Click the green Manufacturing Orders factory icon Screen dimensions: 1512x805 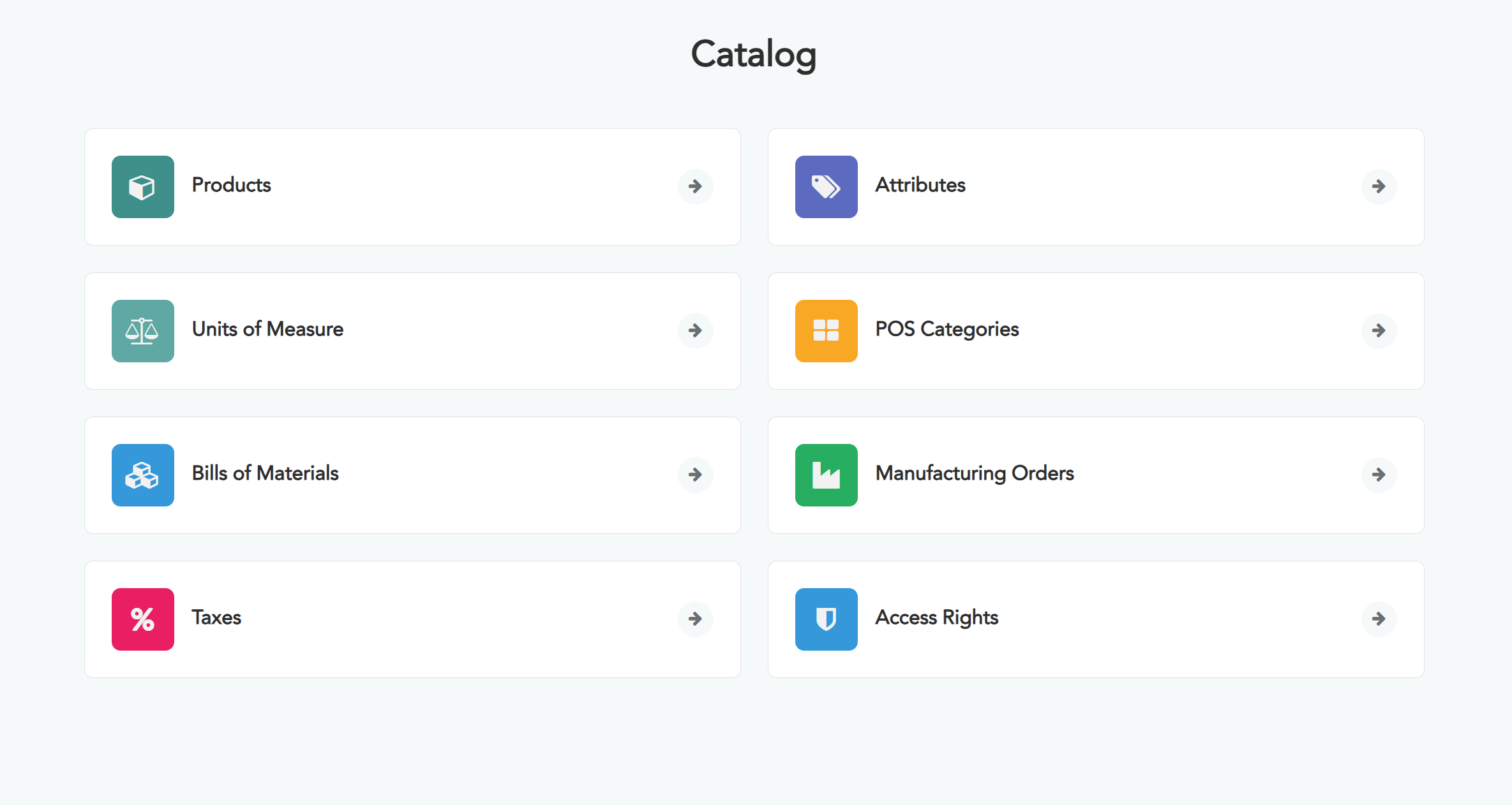tap(826, 475)
